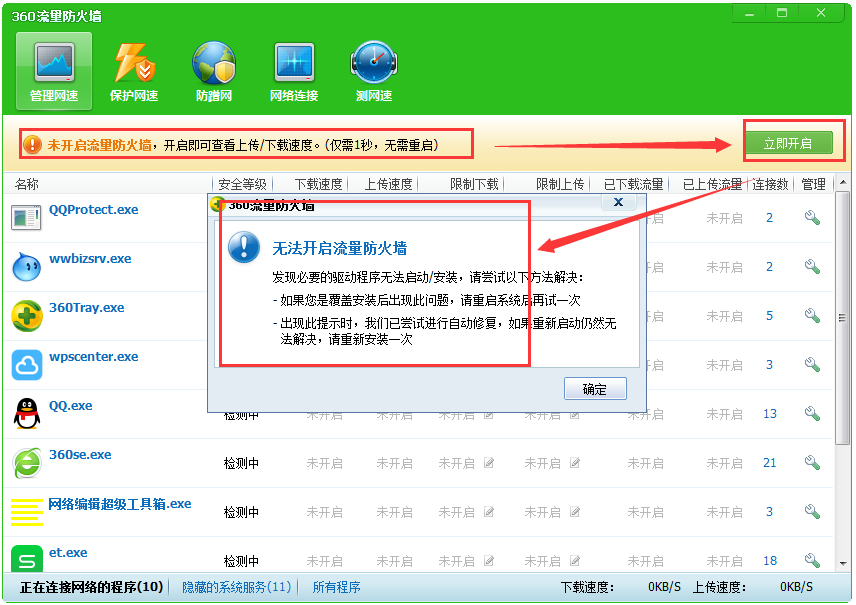The width and height of the screenshot is (856, 605).
Task: Minimize the 360流量防火墙 window
Action: coord(750,13)
